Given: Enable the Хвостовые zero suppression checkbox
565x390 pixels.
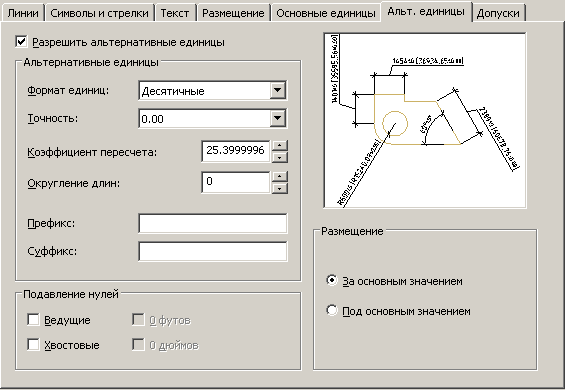Looking at the screenshot, I should coord(33,345).
